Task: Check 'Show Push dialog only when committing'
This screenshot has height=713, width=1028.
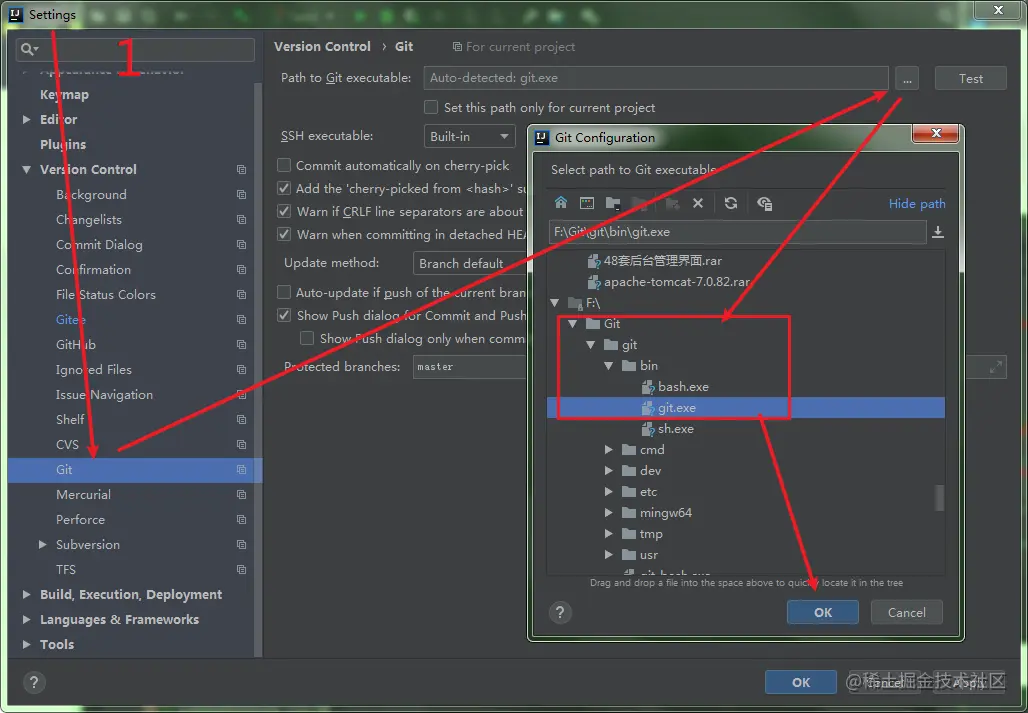Action: pyautogui.click(x=307, y=338)
